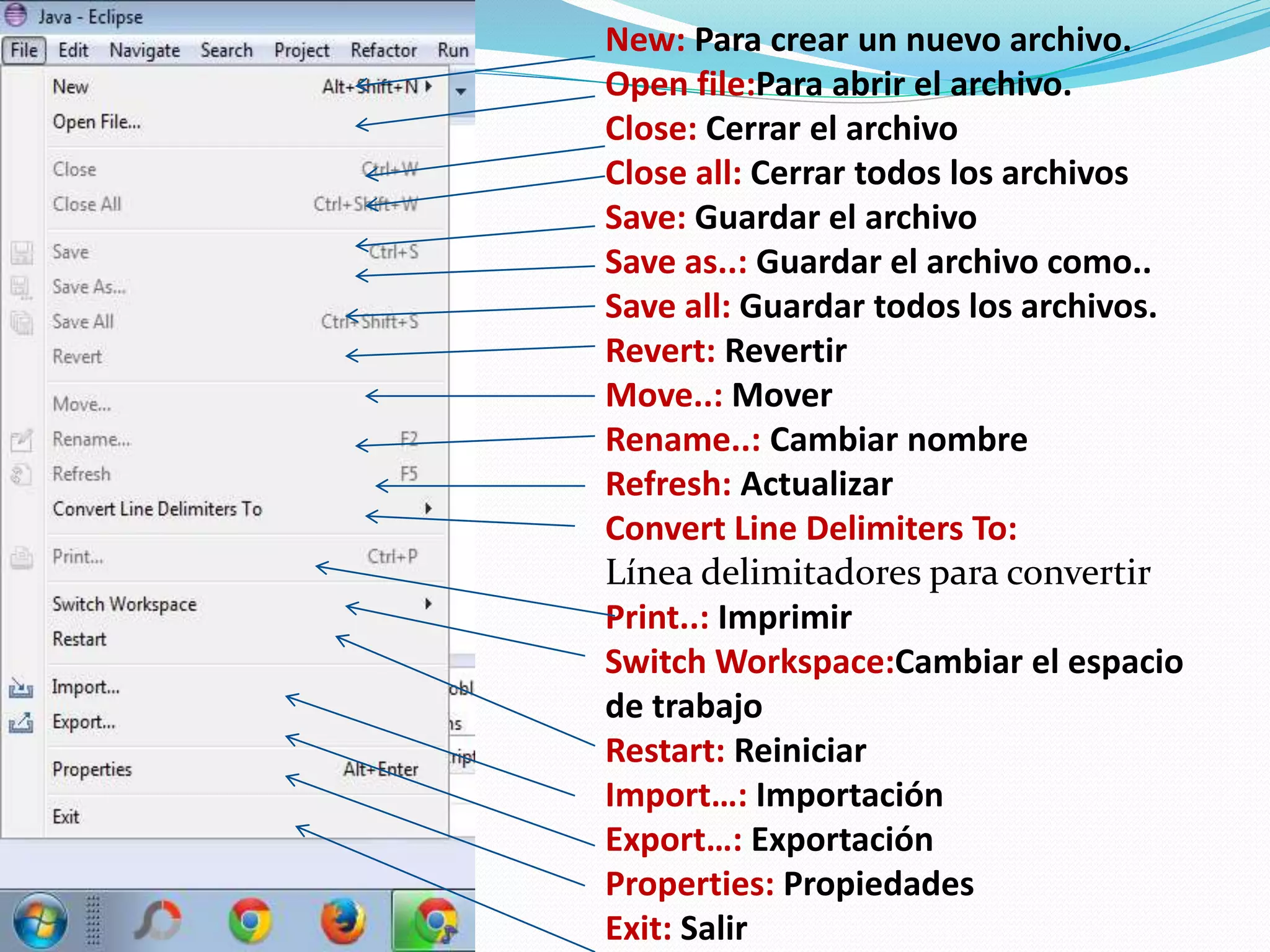Switch to the active Chrome taskbar window
This screenshot has width=1270, height=952.
pyautogui.click(x=434, y=922)
